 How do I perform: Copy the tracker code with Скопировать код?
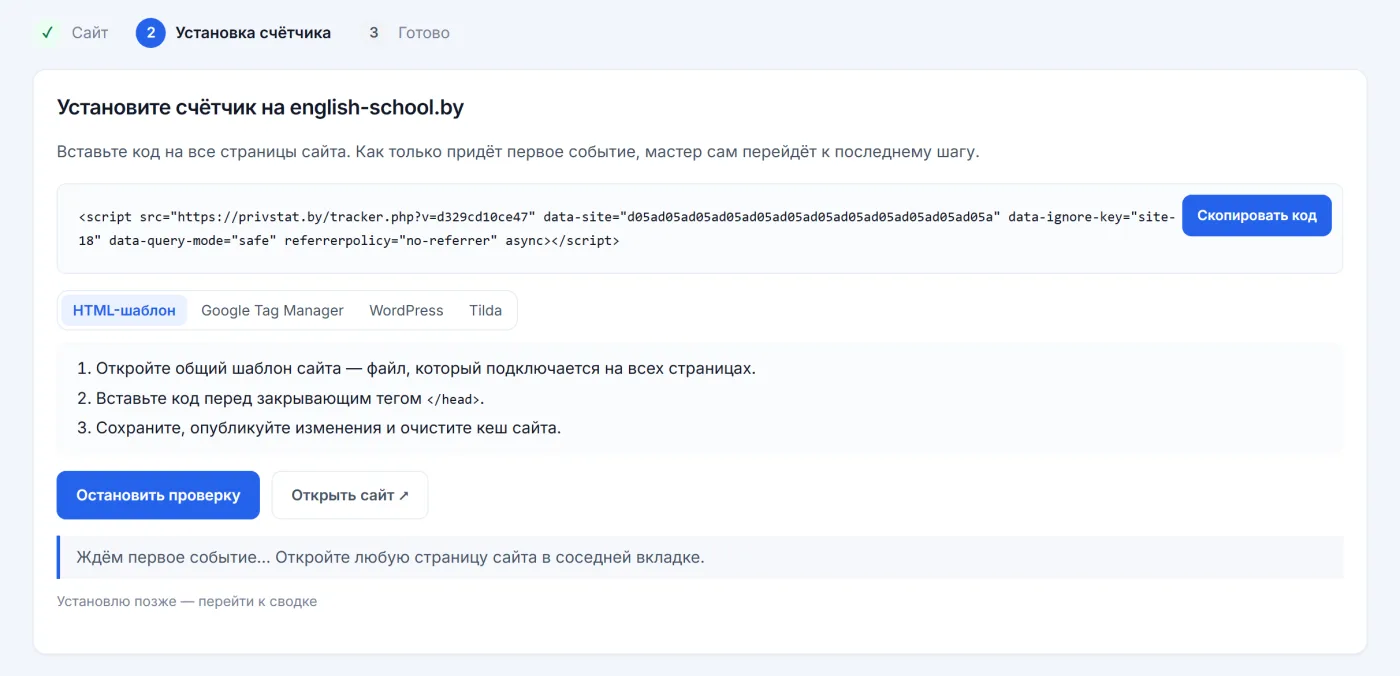tap(1256, 215)
